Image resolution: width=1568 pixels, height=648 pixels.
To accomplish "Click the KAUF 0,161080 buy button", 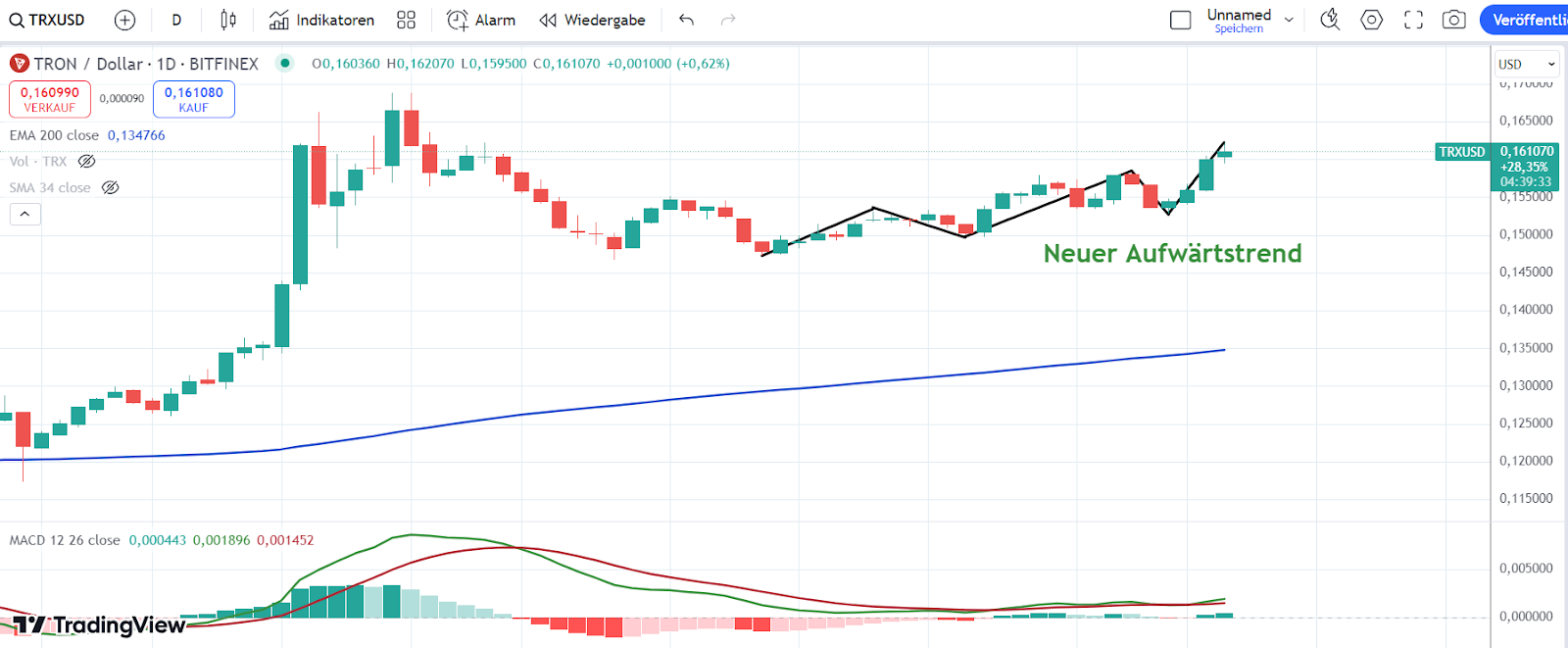I will tap(193, 99).
